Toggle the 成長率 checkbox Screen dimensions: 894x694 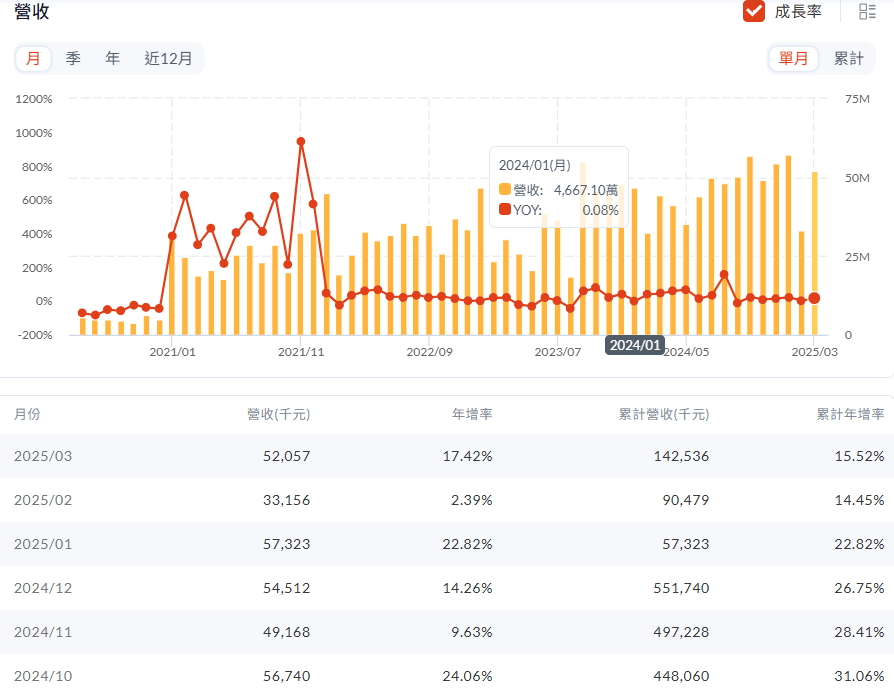click(x=754, y=11)
